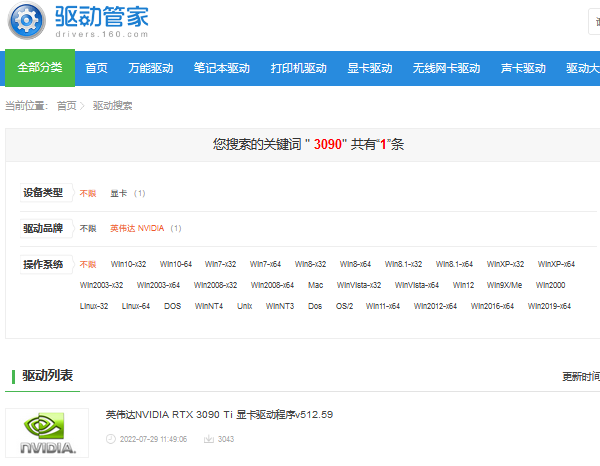The image size is (600, 466).
Task: Select 显卡驱动 navigation item
Action: point(370,68)
